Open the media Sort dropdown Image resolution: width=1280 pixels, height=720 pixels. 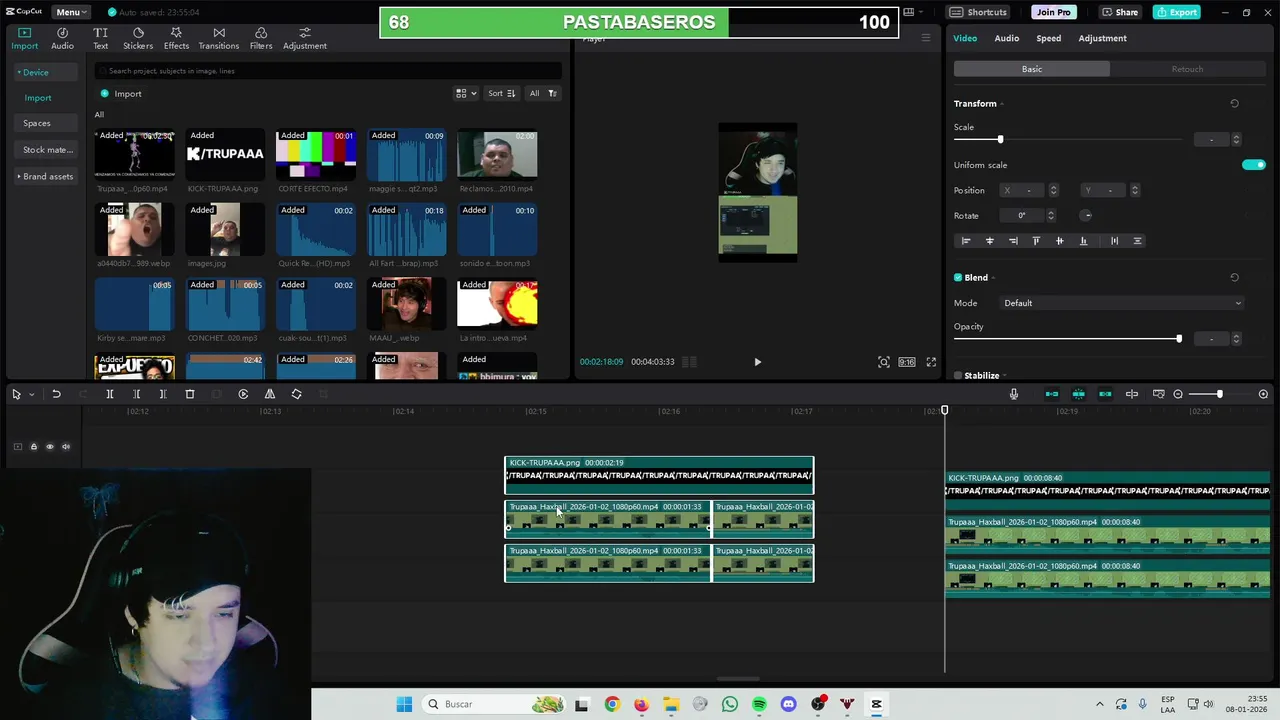pos(501,94)
